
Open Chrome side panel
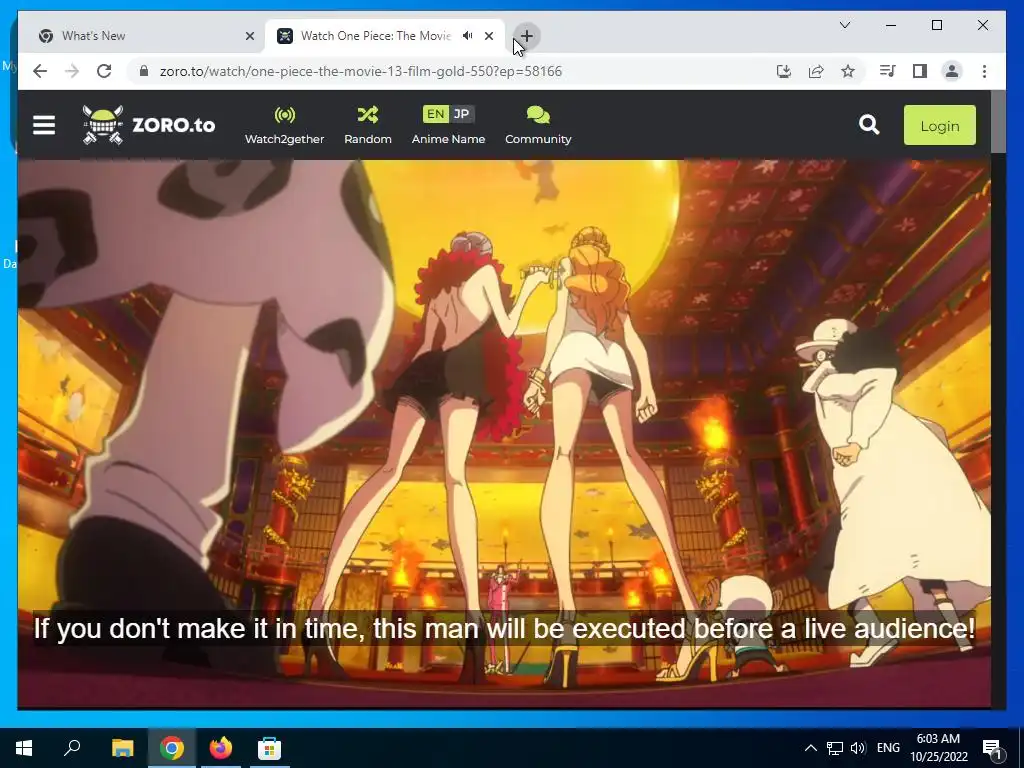click(920, 71)
